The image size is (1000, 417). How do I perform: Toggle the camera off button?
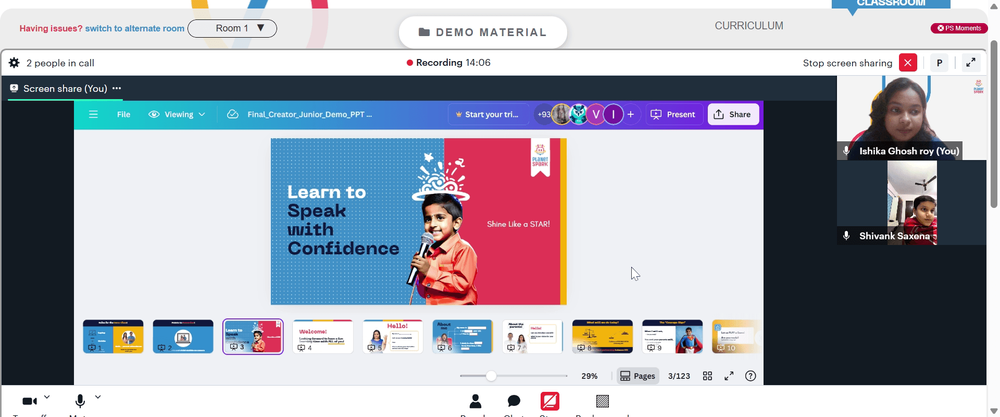(29, 401)
